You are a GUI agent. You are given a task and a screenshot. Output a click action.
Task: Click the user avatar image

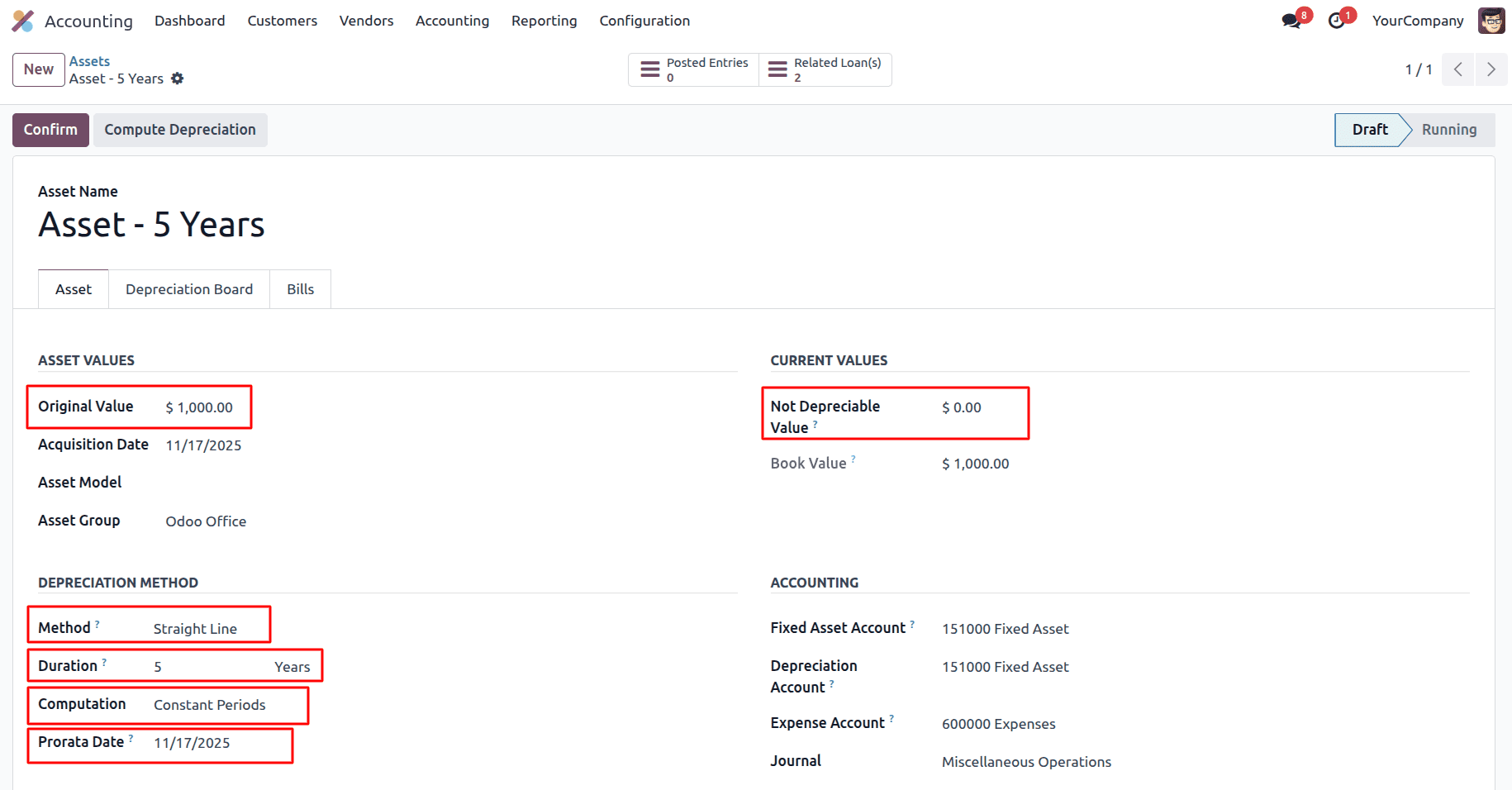coord(1491,20)
